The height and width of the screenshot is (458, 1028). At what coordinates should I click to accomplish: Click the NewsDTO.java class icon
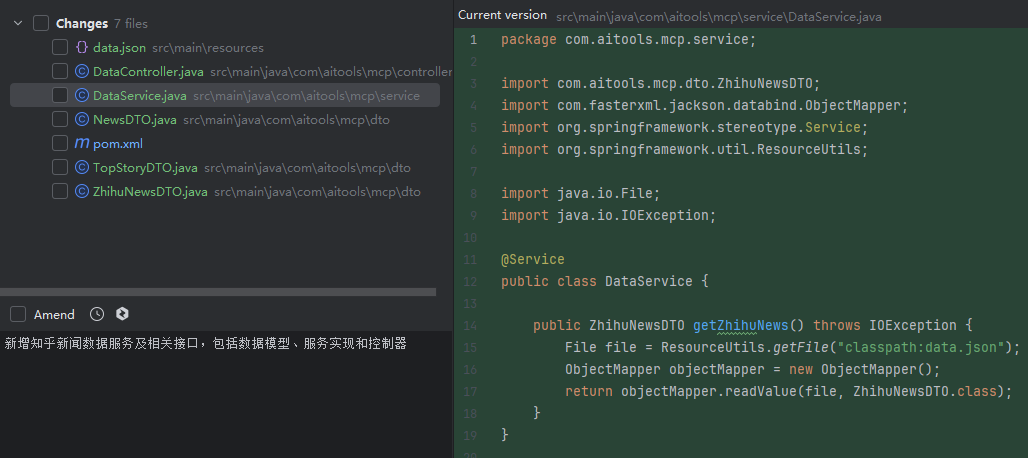[x=82, y=120]
